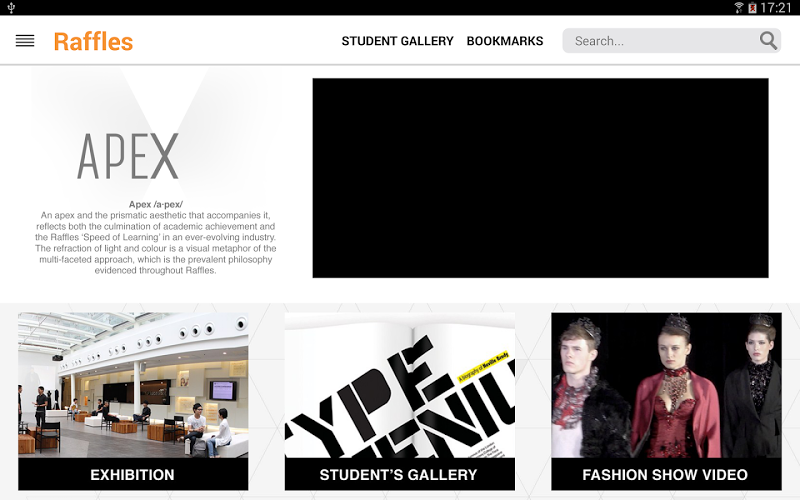Select the exhibition hall photo thumbnail

(x=133, y=385)
